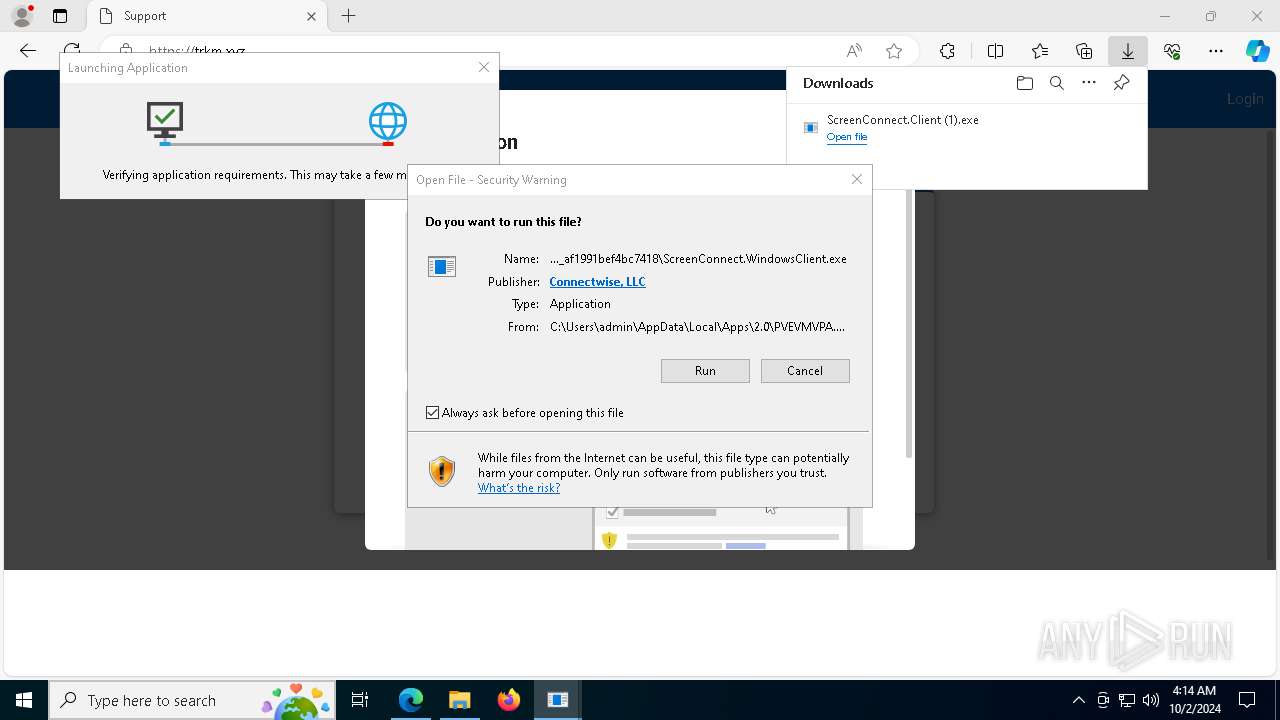
Task: Open Browser essentials heart icon
Action: [1172, 51]
